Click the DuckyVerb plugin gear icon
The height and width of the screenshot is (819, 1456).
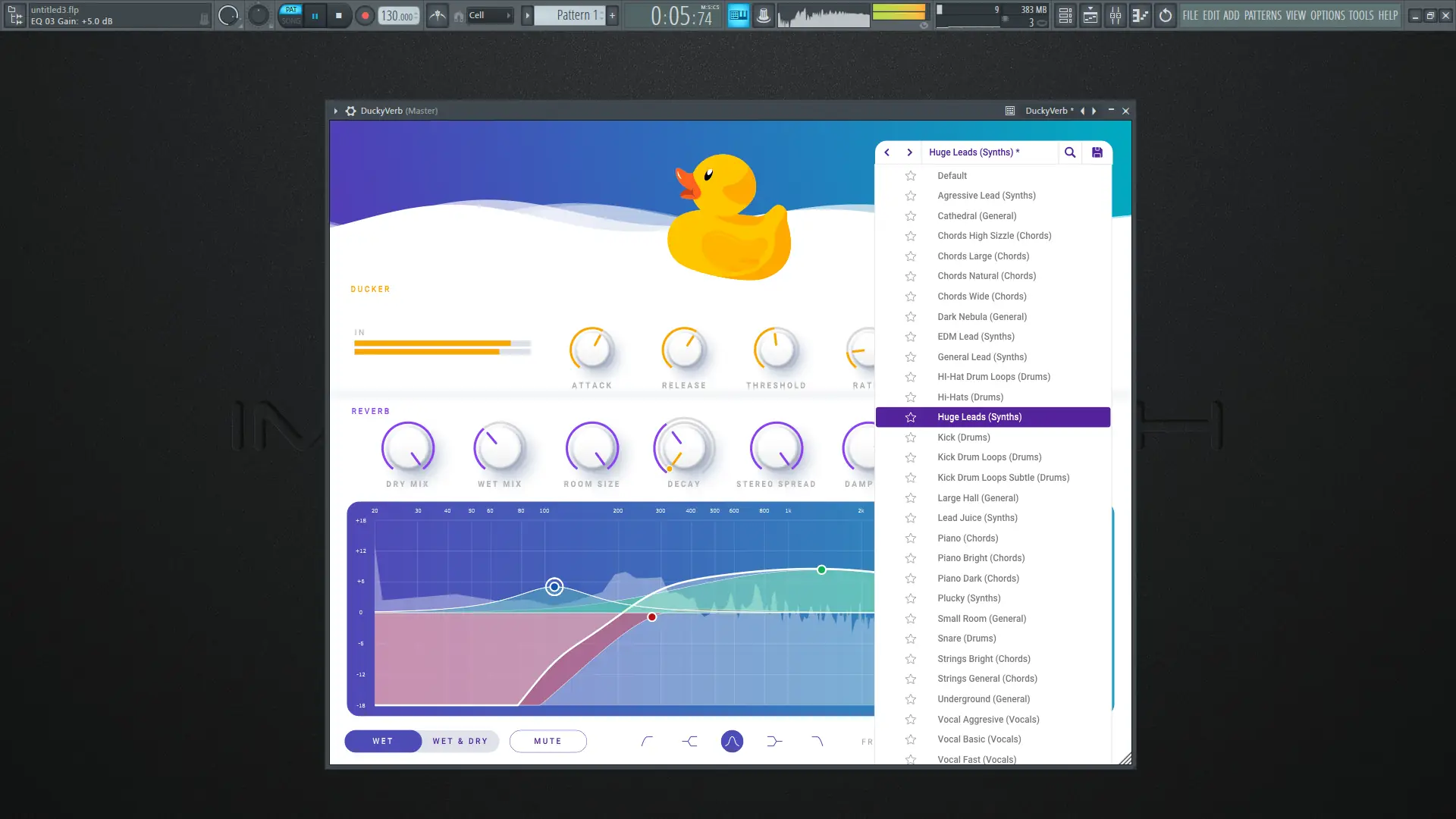[x=350, y=111]
